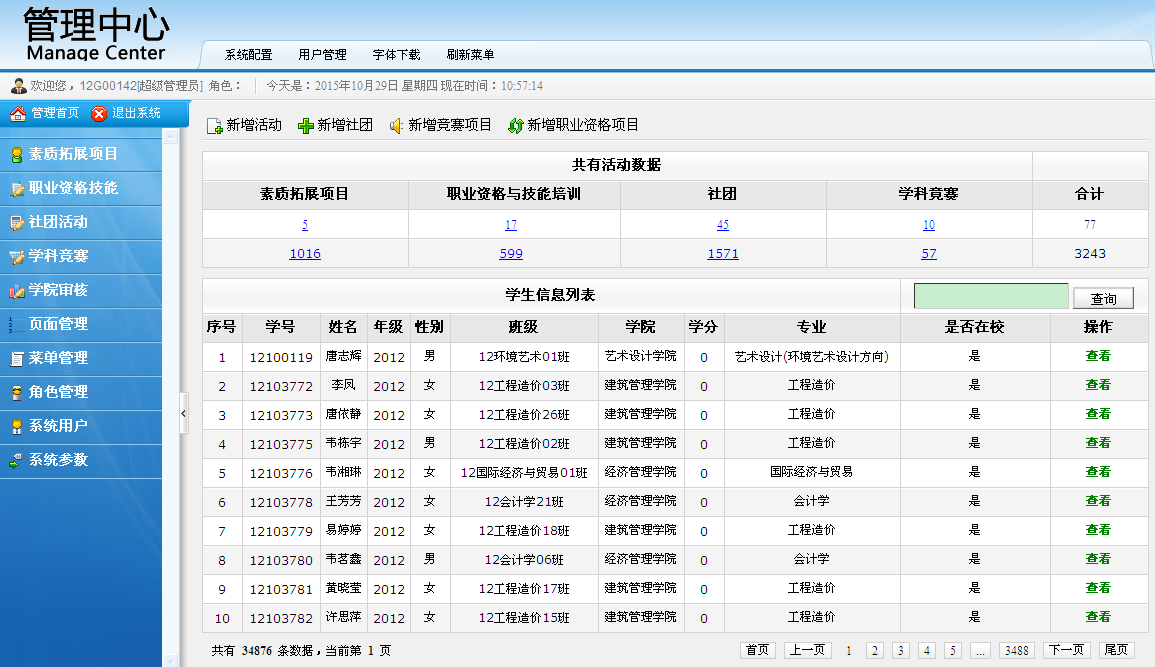Viewport: 1155px width, 667px height.
Task: Click the 管理首页 home icon
Action: [18, 113]
